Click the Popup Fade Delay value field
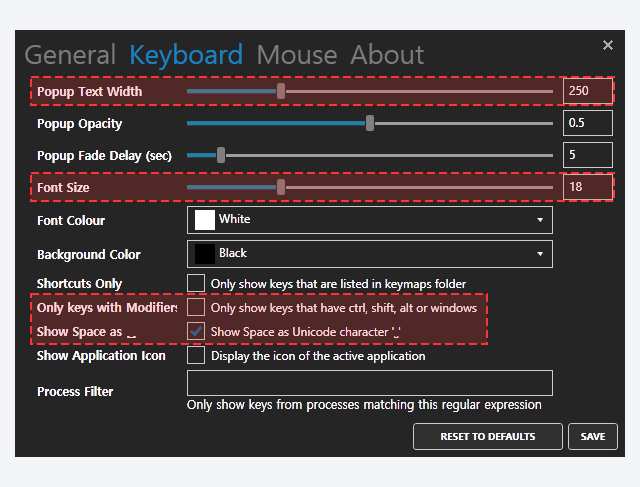The height and width of the screenshot is (487, 640). pyautogui.click(x=588, y=155)
